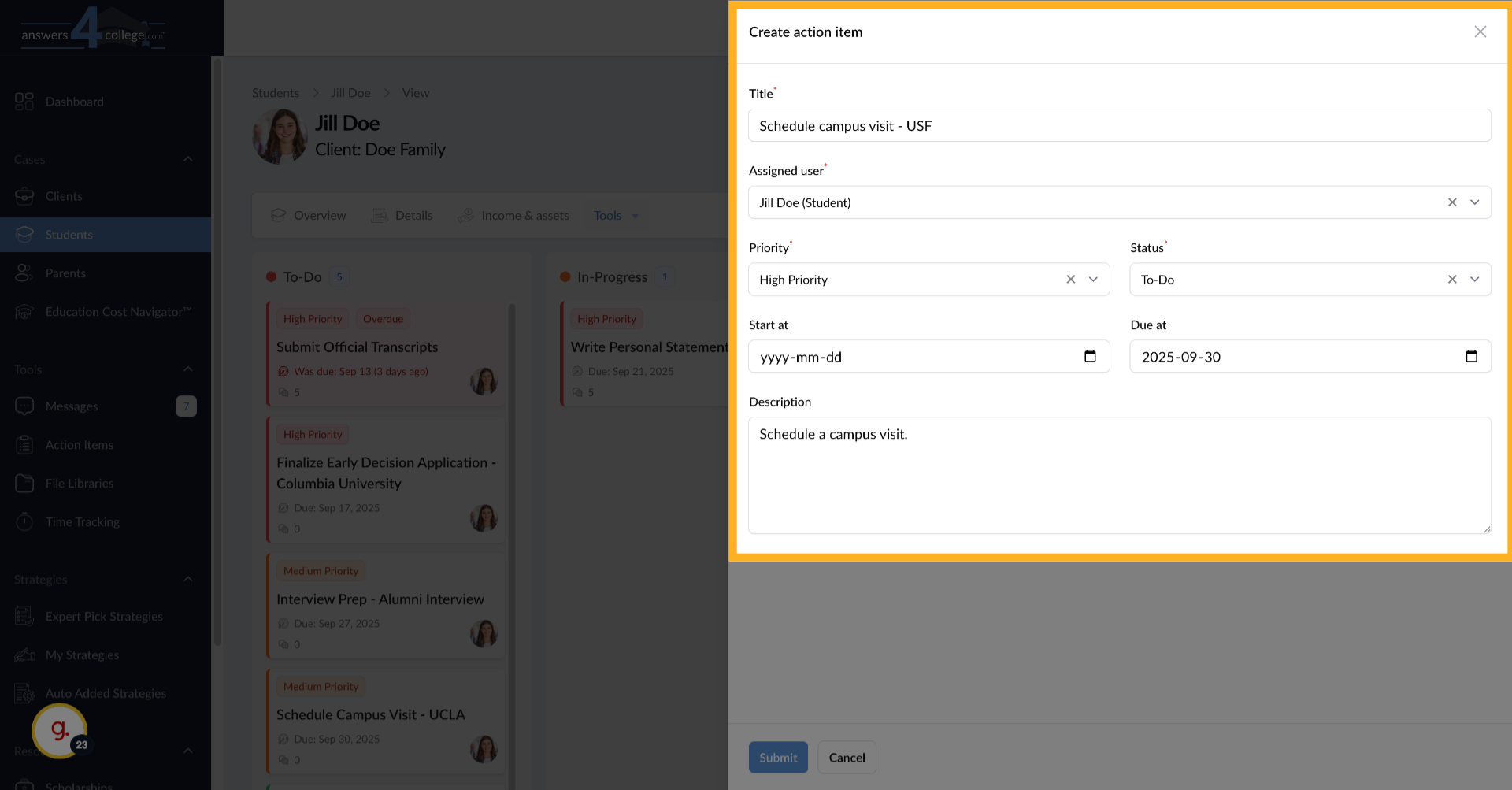
Task: Expand the Priority dropdown
Action: coord(1093,280)
